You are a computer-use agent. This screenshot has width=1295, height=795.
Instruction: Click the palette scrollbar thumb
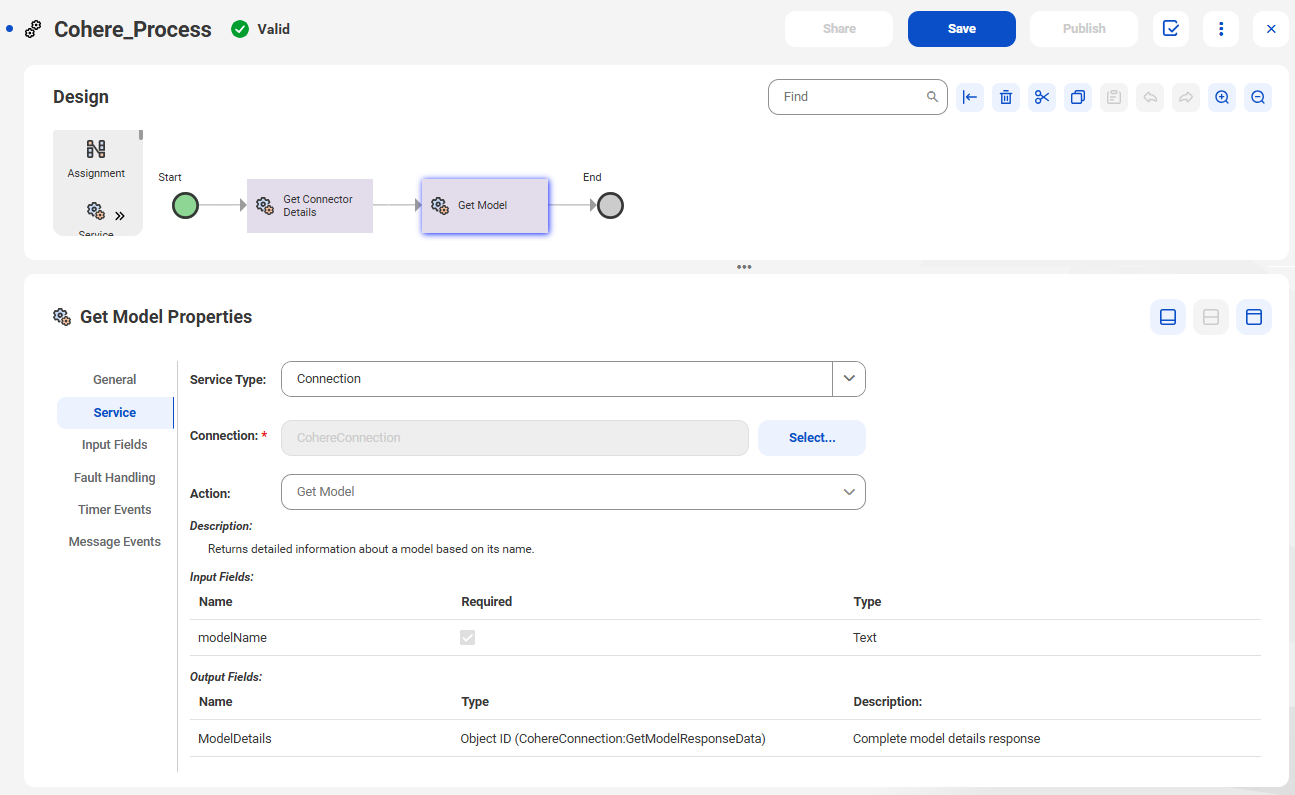click(x=141, y=134)
